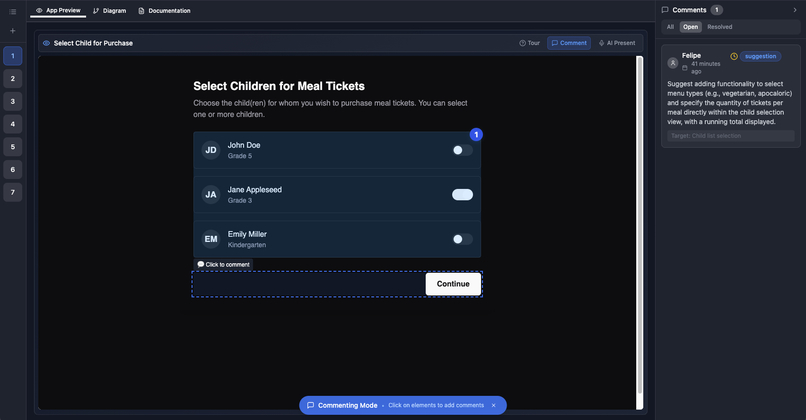Click the pending clock icon on comment

pyautogui.click(x=734, y=57)
